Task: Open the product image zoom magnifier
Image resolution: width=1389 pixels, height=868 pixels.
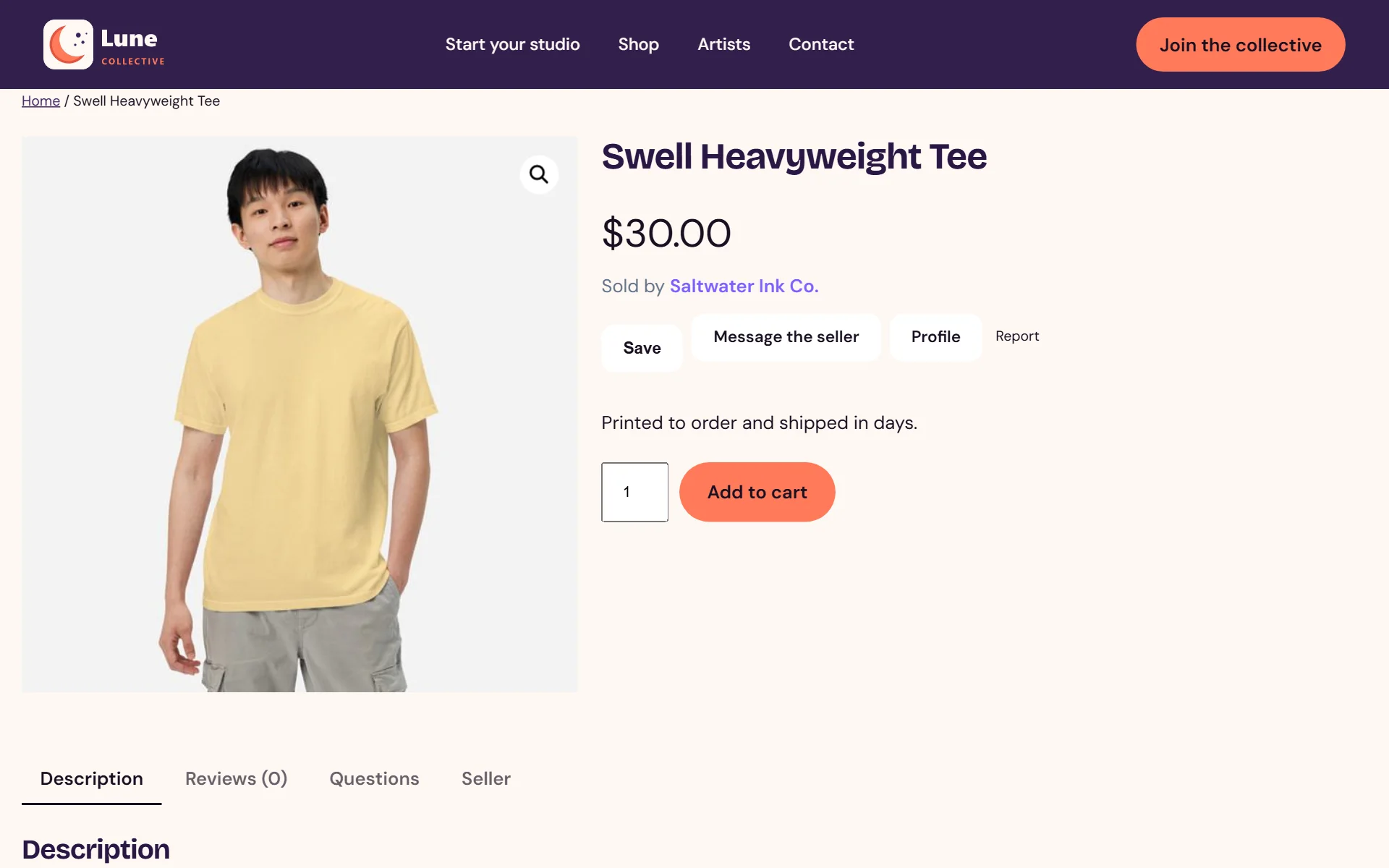Action: (x=539, y=174)
